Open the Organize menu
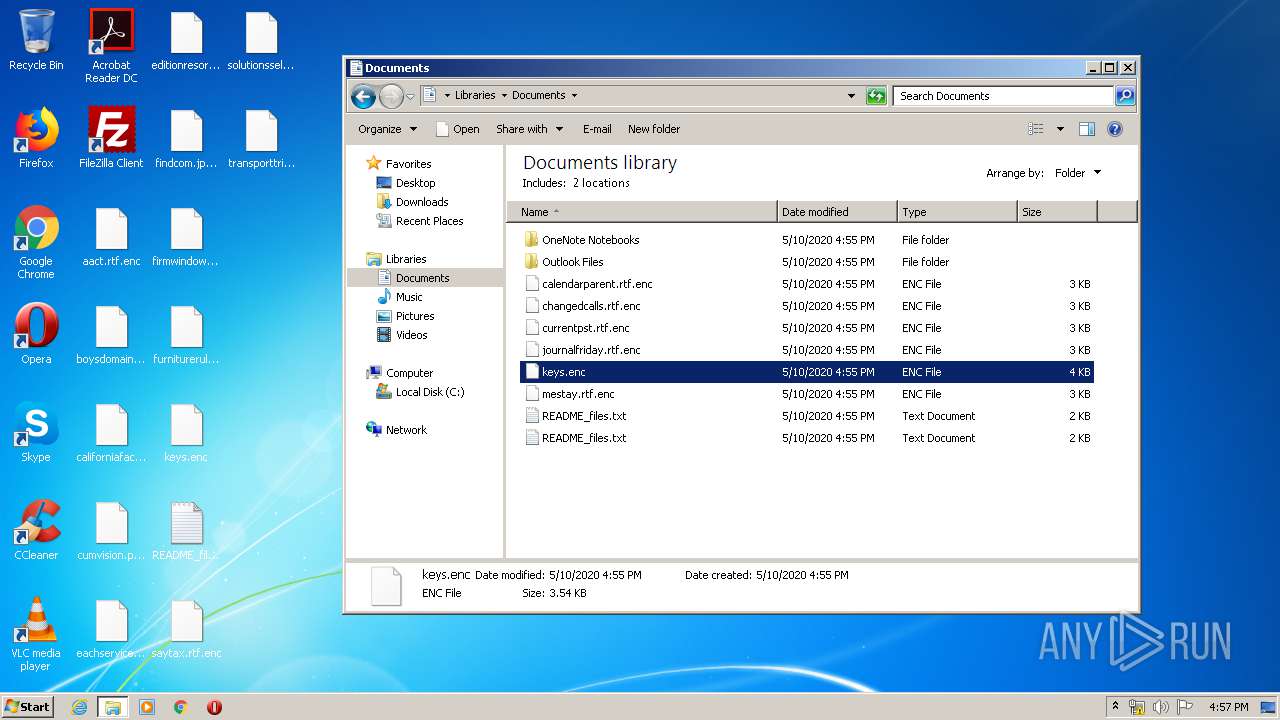The width and height of the screenshot is (1280, 720). 387,129
